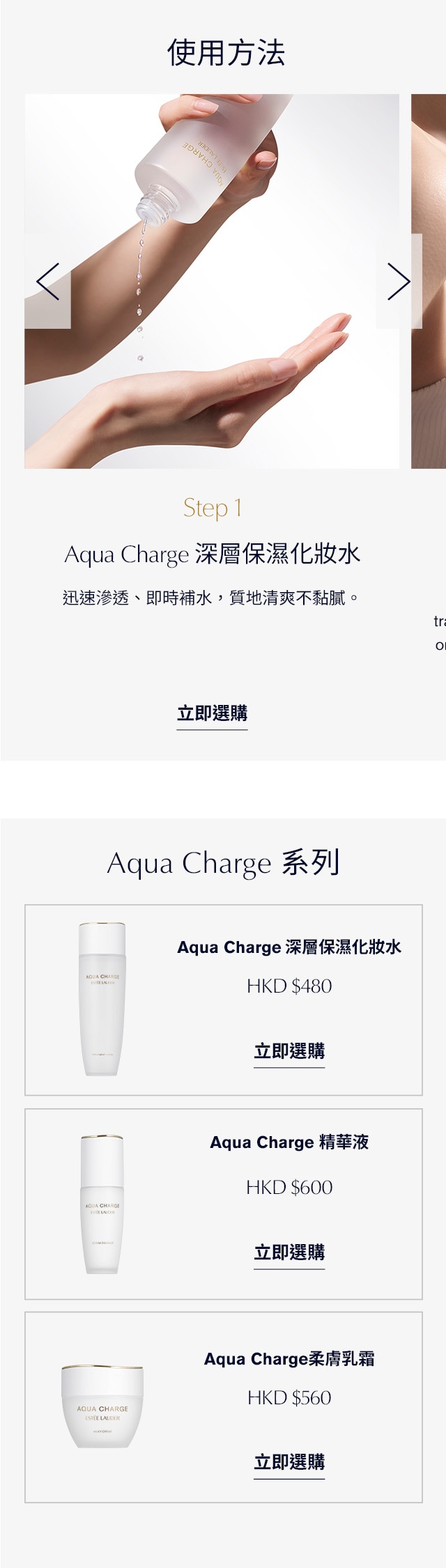Select the cream jar product image
This screenshot has height=1568, width=446.
pyautogui.click(x=102, y=1407)
